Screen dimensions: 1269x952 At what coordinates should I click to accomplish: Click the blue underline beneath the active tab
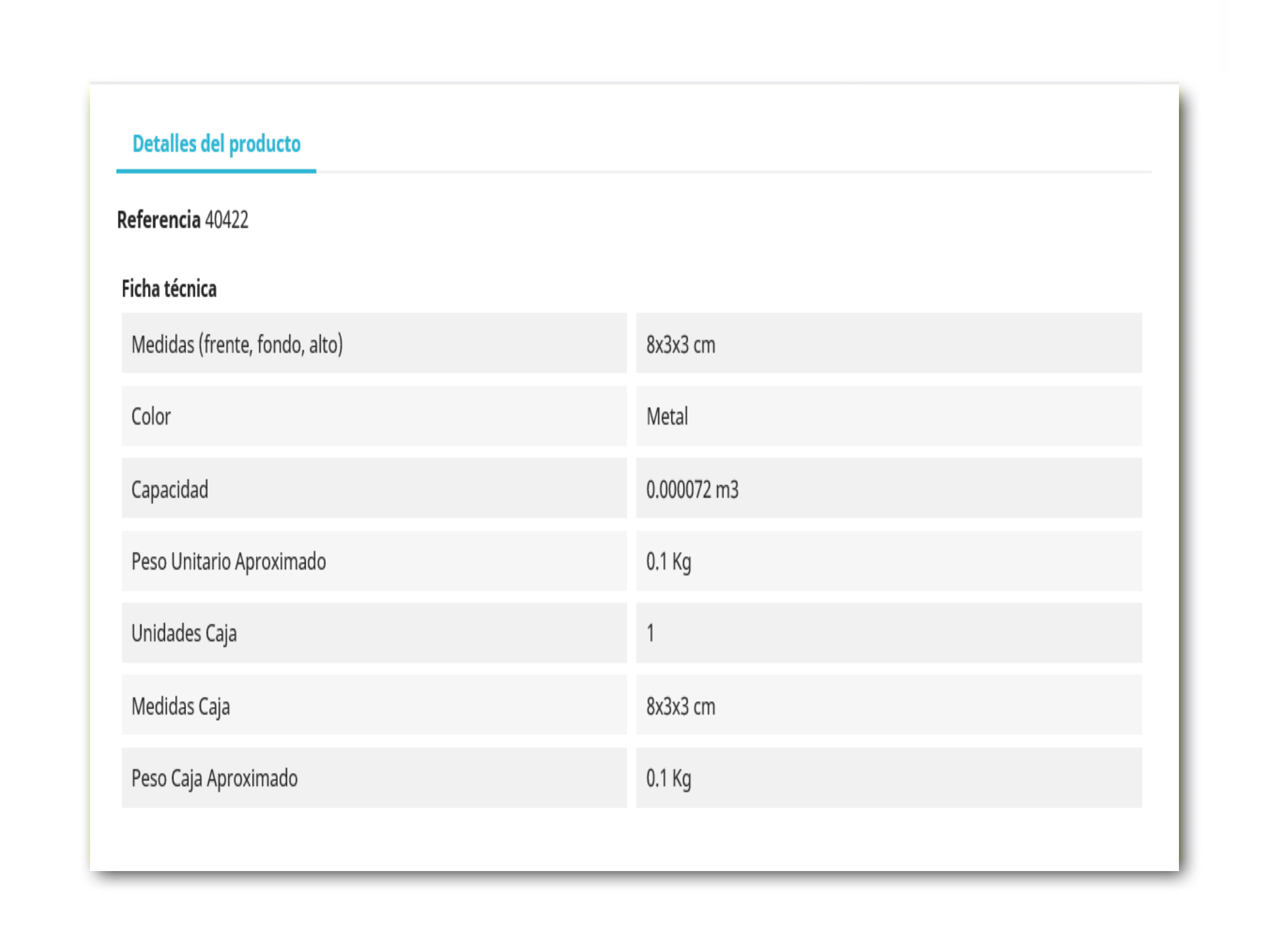tap(216, 171)
